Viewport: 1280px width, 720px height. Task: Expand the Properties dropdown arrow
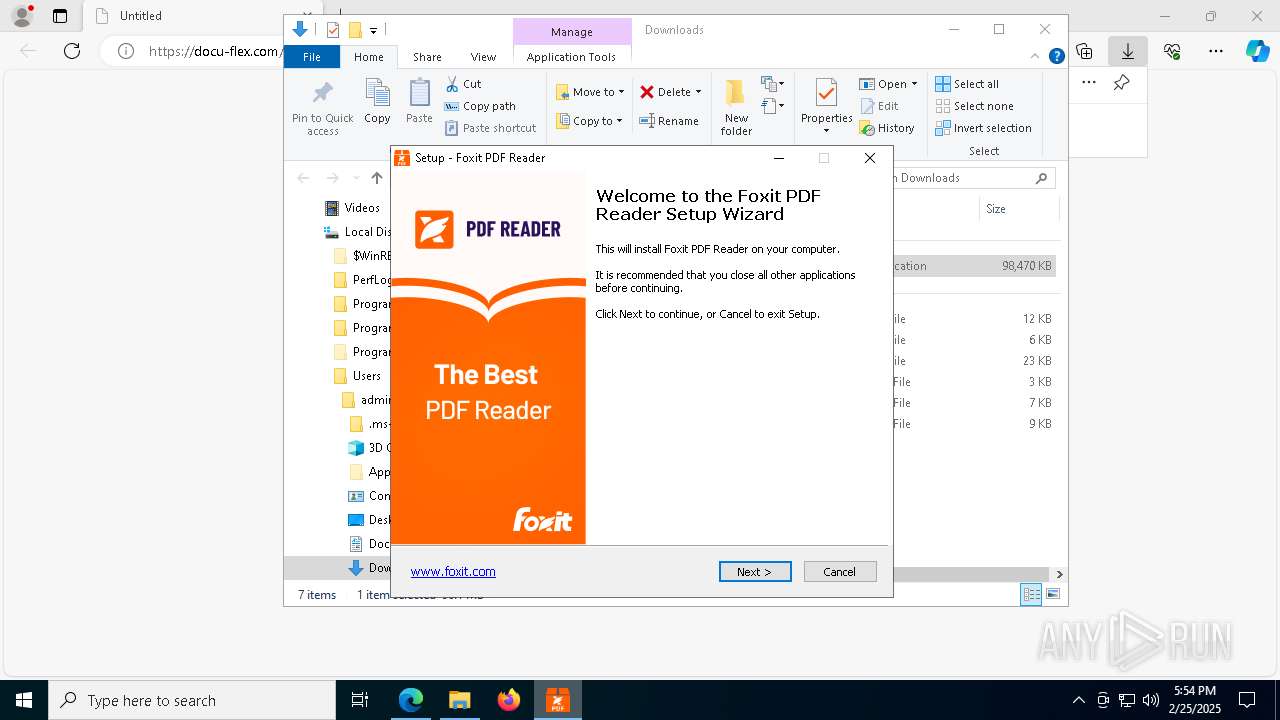(826, 130)
